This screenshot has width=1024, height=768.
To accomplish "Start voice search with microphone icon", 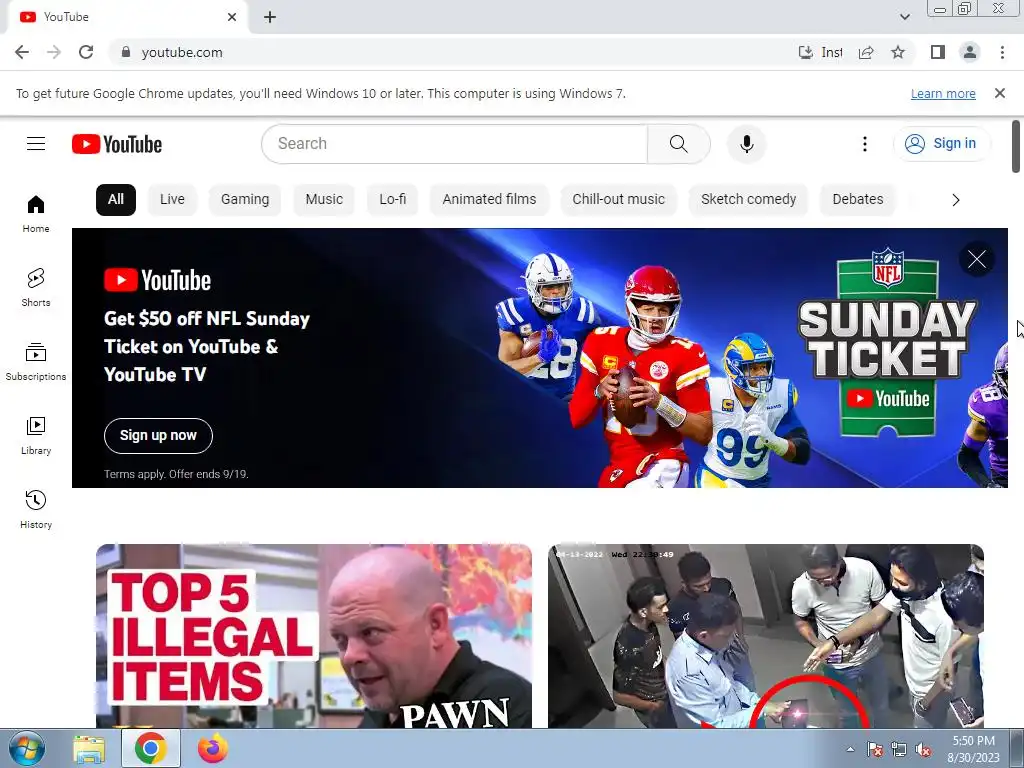I will (x=746, y=144).
